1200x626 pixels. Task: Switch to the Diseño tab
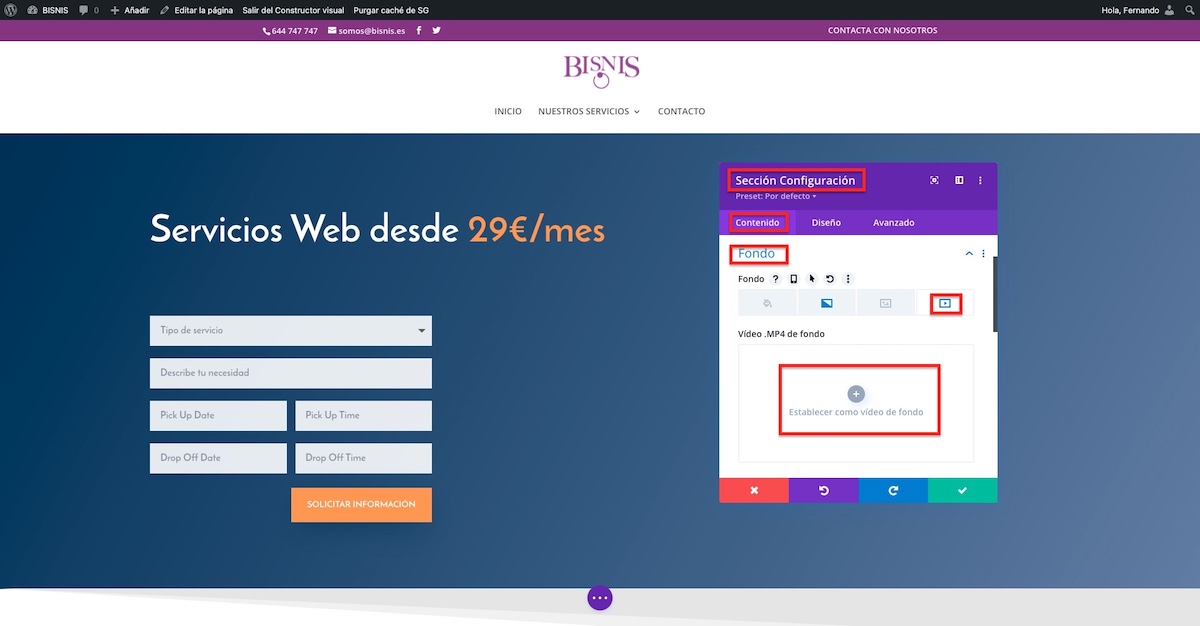click(826, 222)
